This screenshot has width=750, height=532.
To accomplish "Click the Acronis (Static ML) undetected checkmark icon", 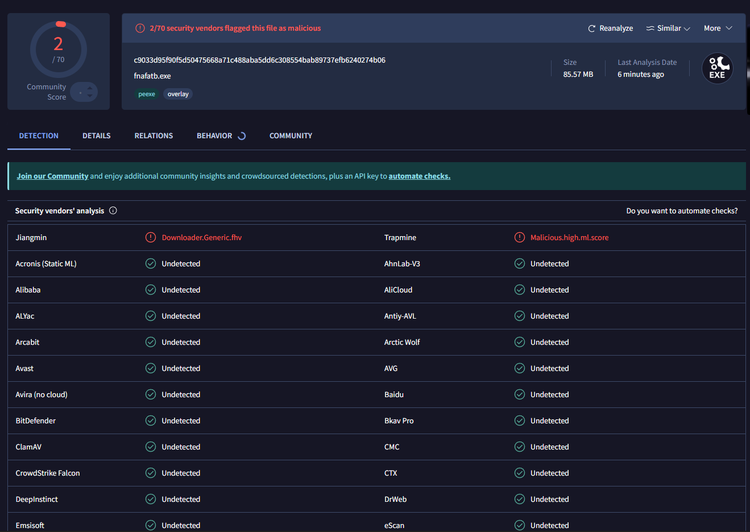I will [x=151, y=264].
